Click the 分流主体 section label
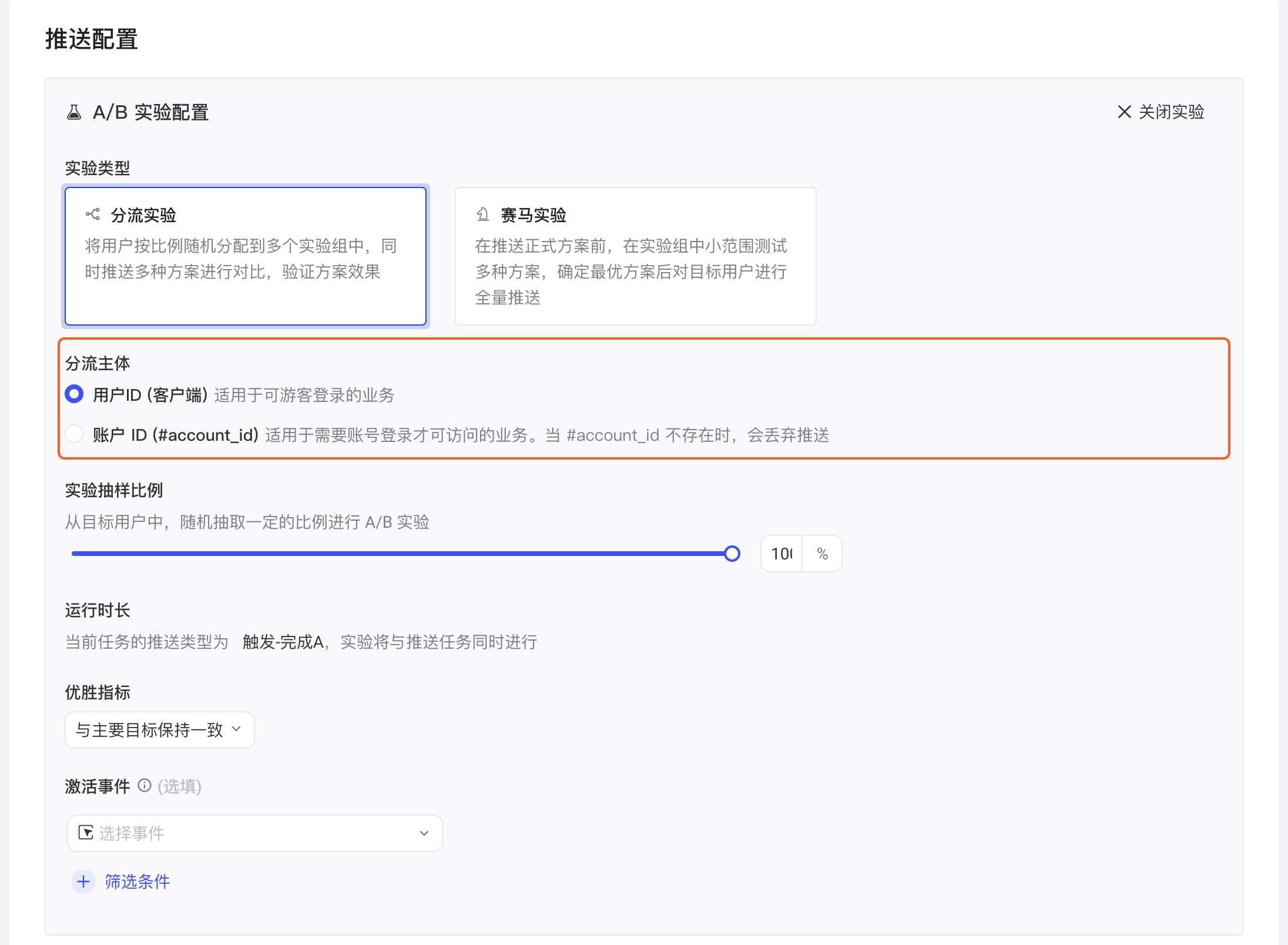 98,363
